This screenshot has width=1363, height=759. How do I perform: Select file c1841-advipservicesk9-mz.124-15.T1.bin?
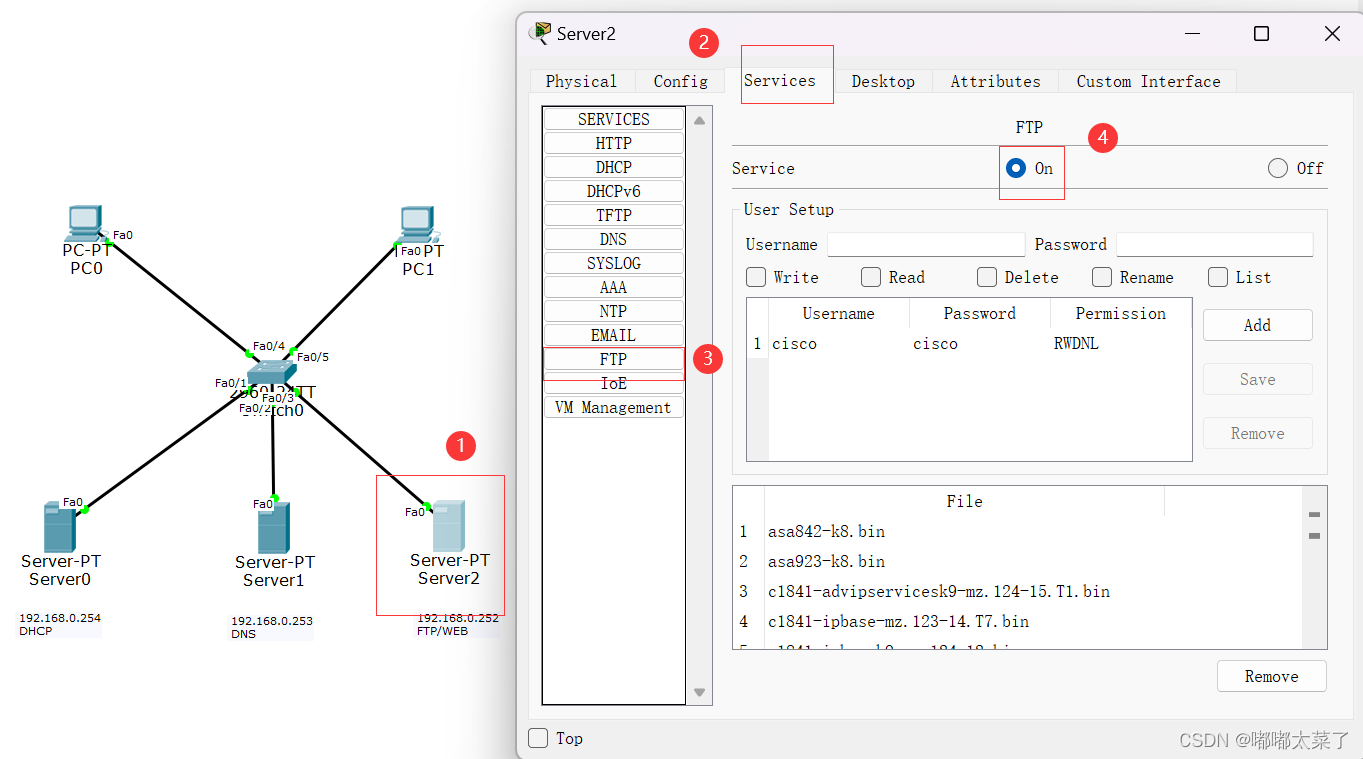[x=938, y=591]
